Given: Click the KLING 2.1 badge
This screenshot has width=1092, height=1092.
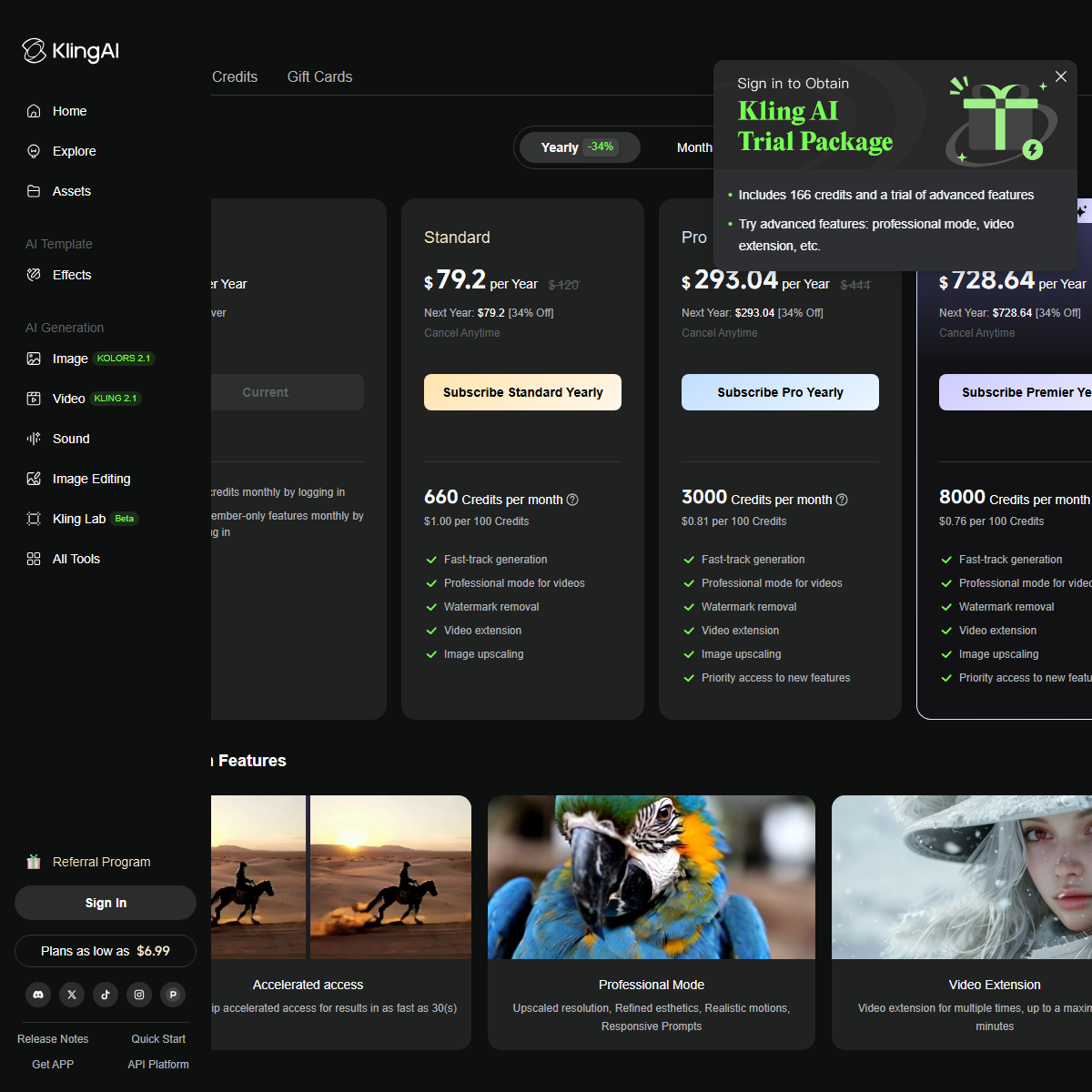Looking at the screenshot, I should [116, 399].
